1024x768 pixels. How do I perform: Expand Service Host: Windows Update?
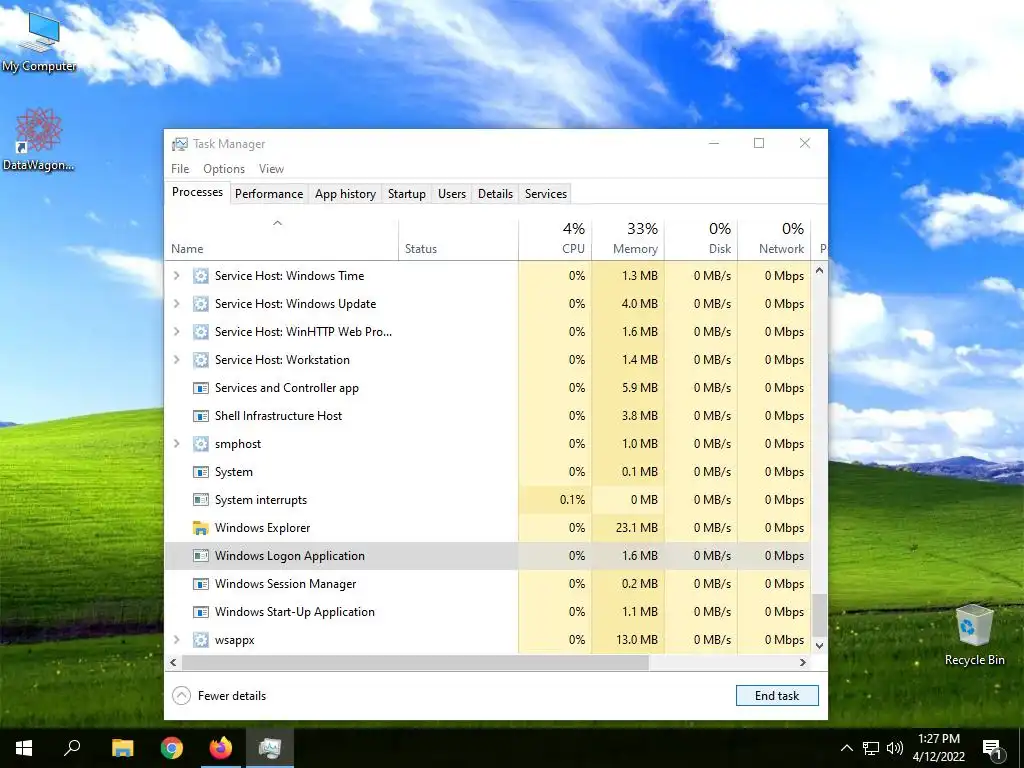coord(176,304)
